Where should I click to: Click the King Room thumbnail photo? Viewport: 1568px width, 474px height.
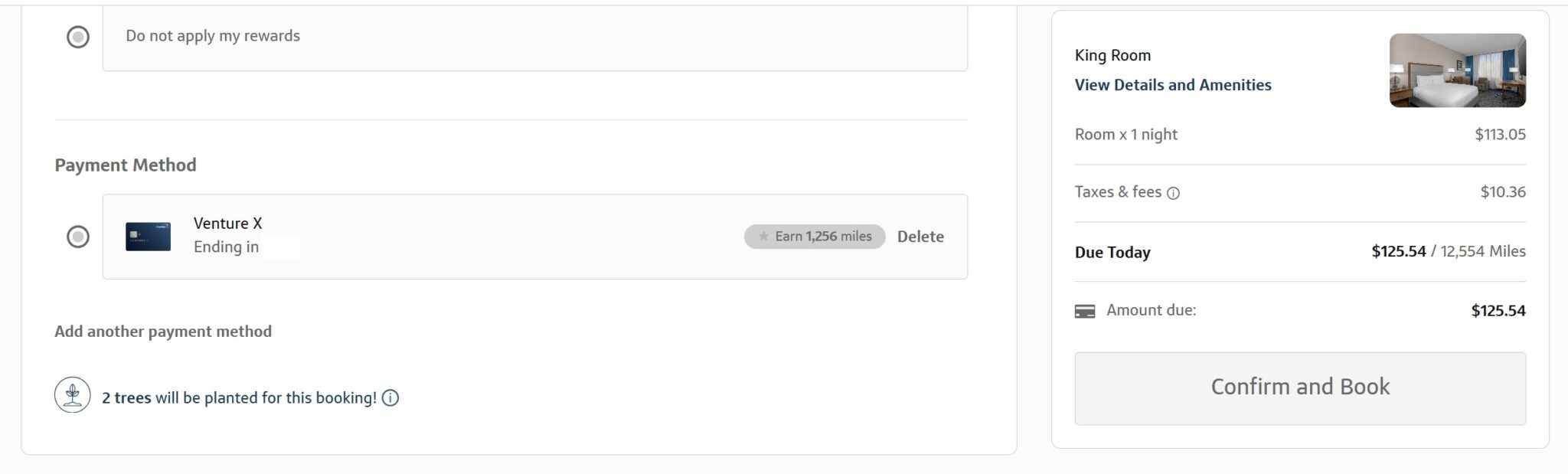(x=1458, y=70)
